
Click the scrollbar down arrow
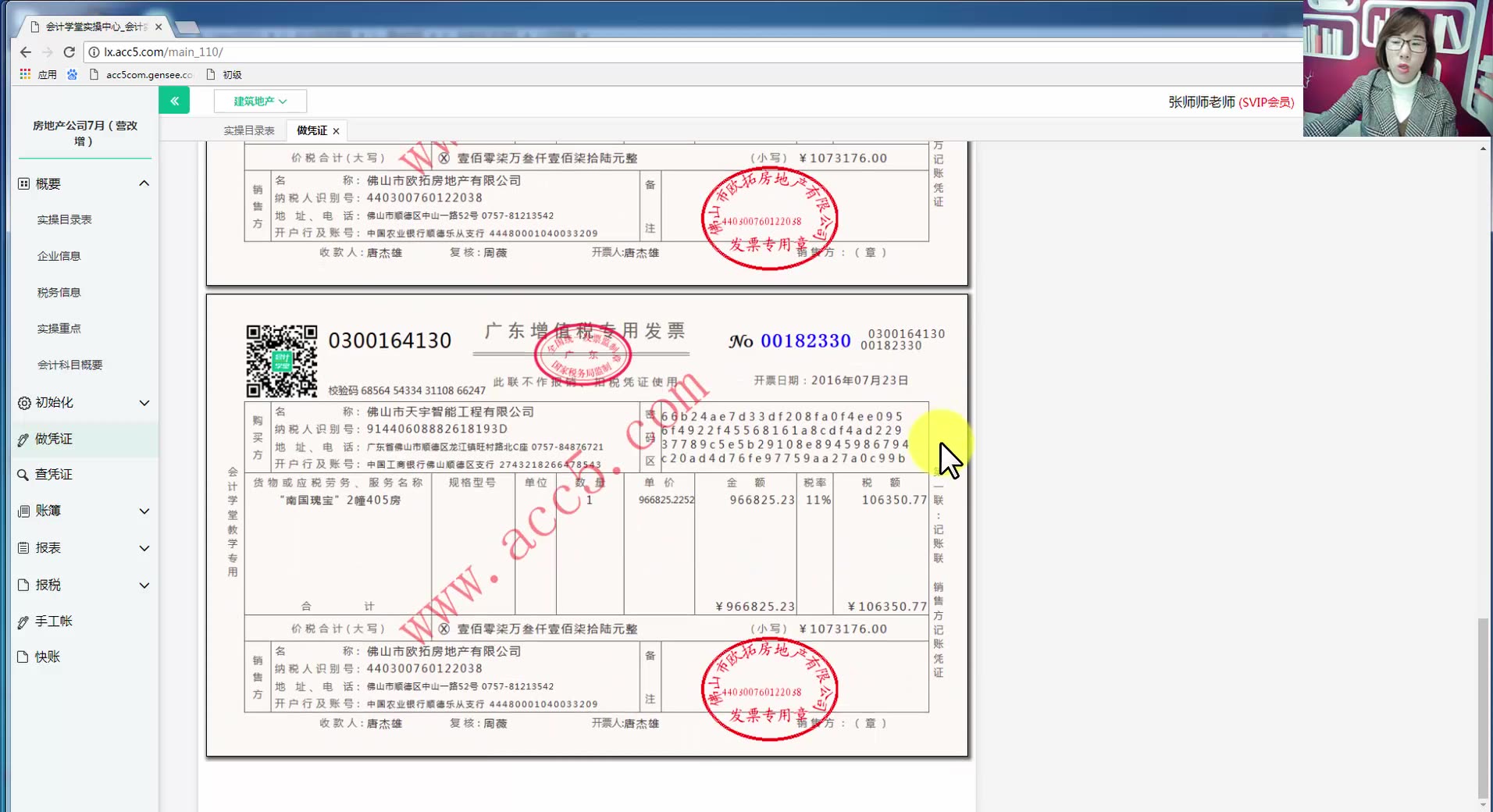tap(1483, 805)
